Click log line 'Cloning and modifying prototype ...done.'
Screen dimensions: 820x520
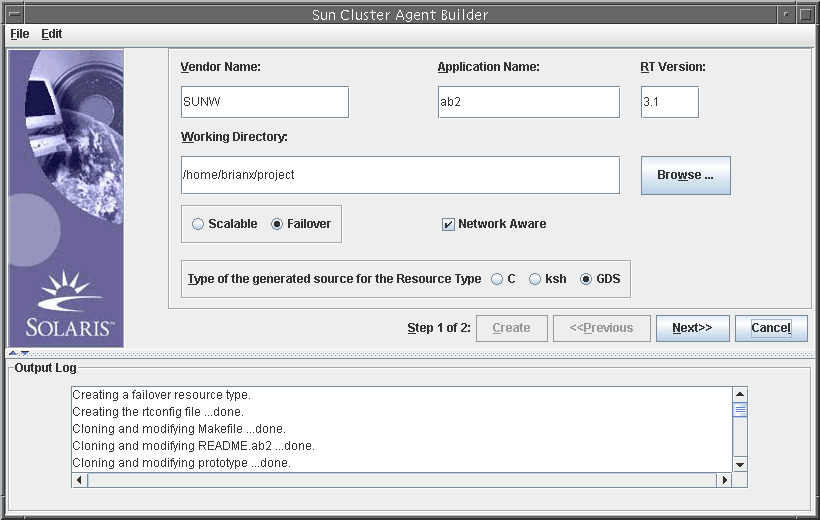181,463
